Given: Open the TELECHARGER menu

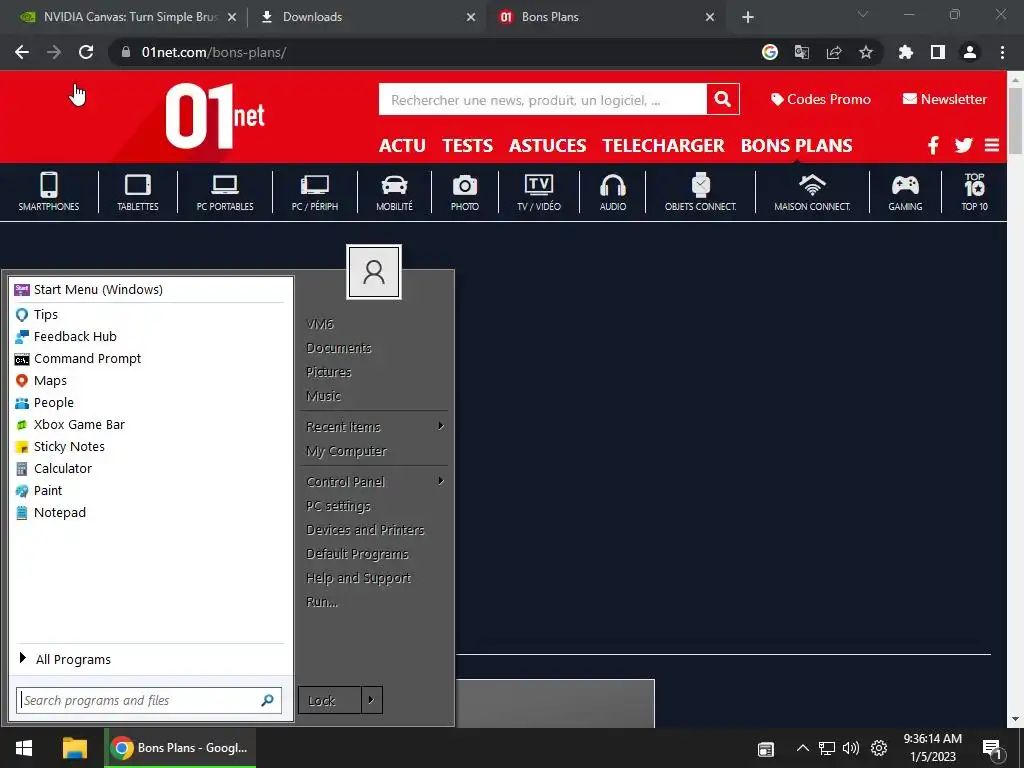Looking at the screenshot, I should coord(663,146).
